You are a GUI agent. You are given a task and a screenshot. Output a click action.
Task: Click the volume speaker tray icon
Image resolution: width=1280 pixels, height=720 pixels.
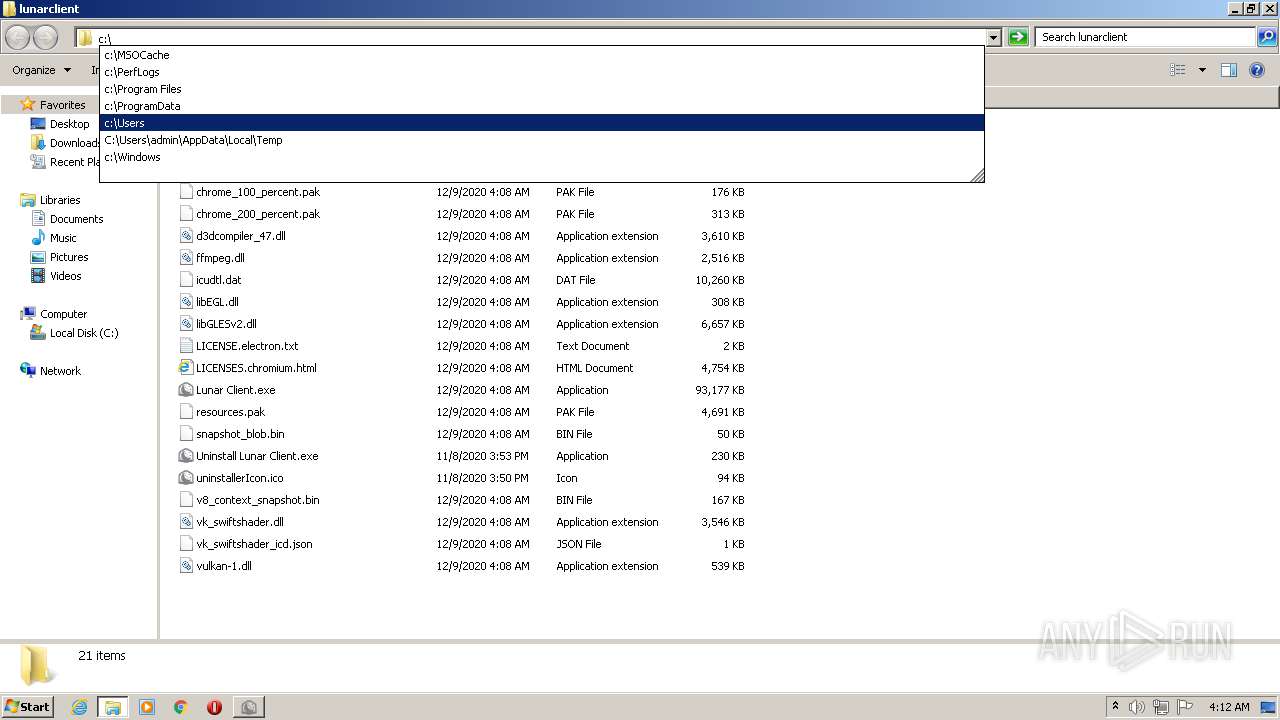coord(1137,707)
